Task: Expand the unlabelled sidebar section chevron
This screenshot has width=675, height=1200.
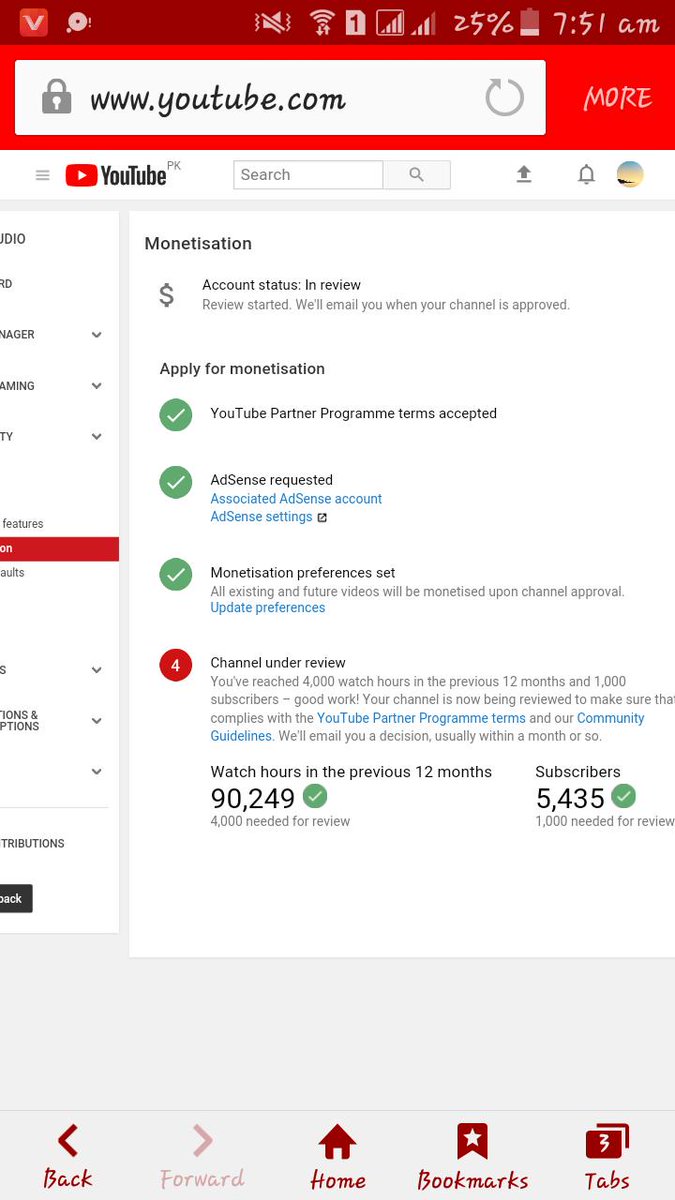Action: [97, 772]
